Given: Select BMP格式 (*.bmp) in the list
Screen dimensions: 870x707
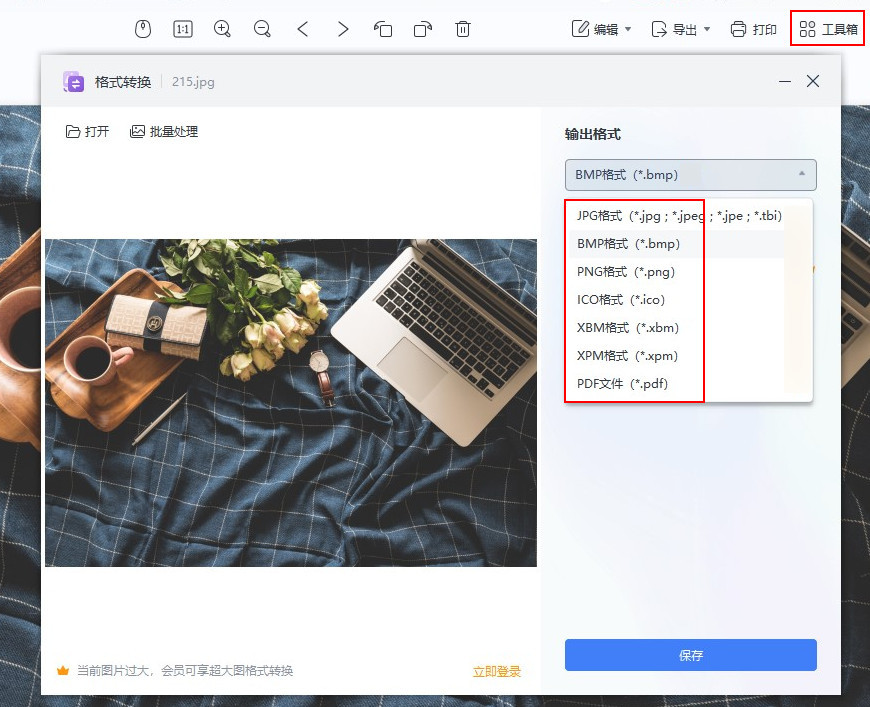Looking at the screenshot, I should pyautogui.click(x=676, y=244).
